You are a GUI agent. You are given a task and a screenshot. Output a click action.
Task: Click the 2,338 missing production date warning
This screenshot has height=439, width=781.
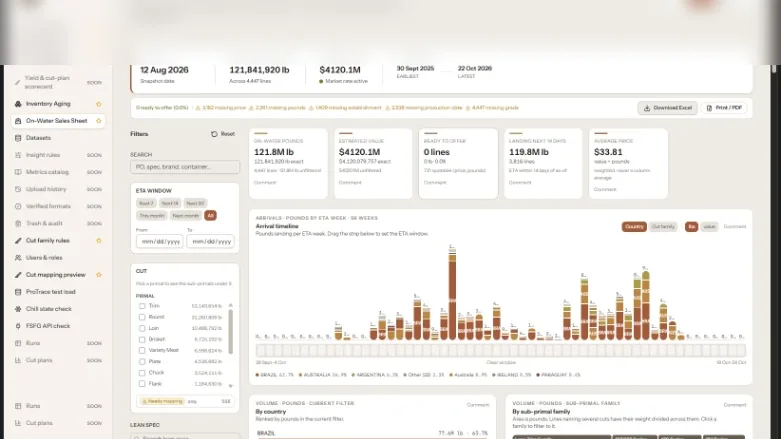point(425,108)
